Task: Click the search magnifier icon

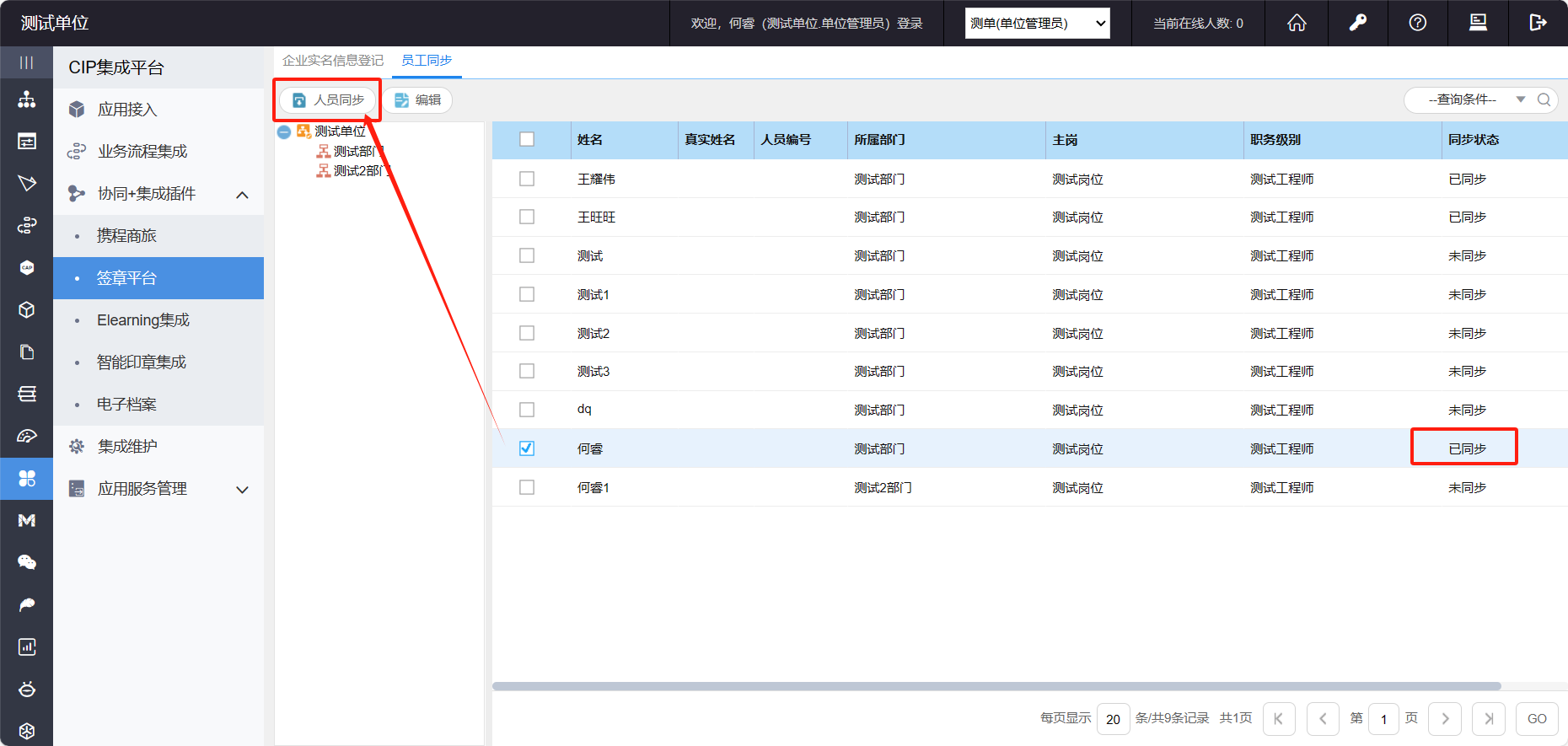Action: 1544,99
